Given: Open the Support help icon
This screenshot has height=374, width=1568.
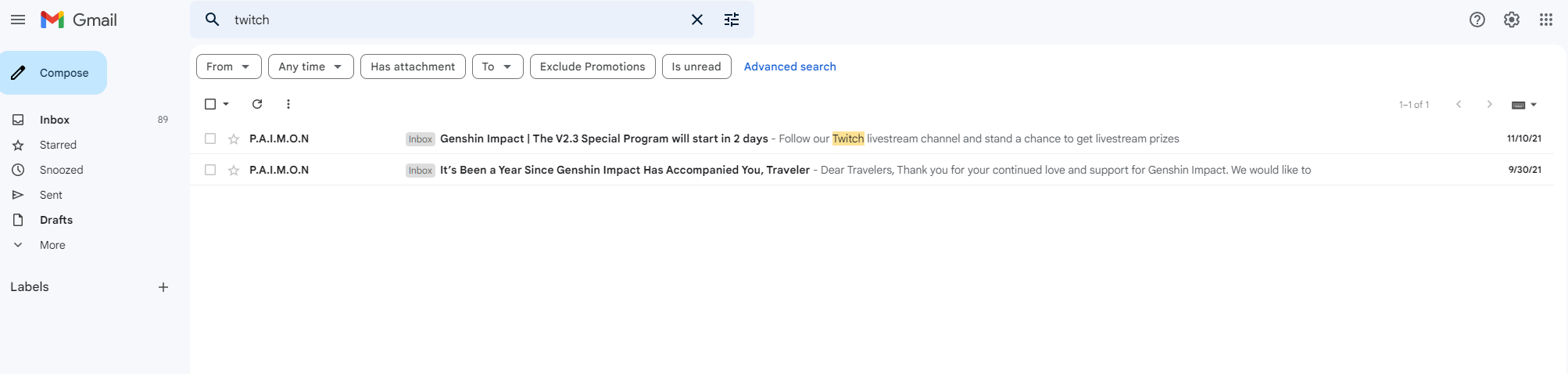Looking at the screenshot, I should (x=1477, y=20).
